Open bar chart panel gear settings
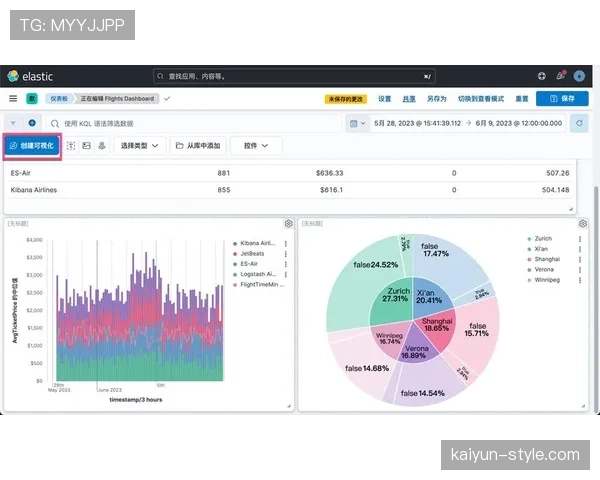 point(288,224)
